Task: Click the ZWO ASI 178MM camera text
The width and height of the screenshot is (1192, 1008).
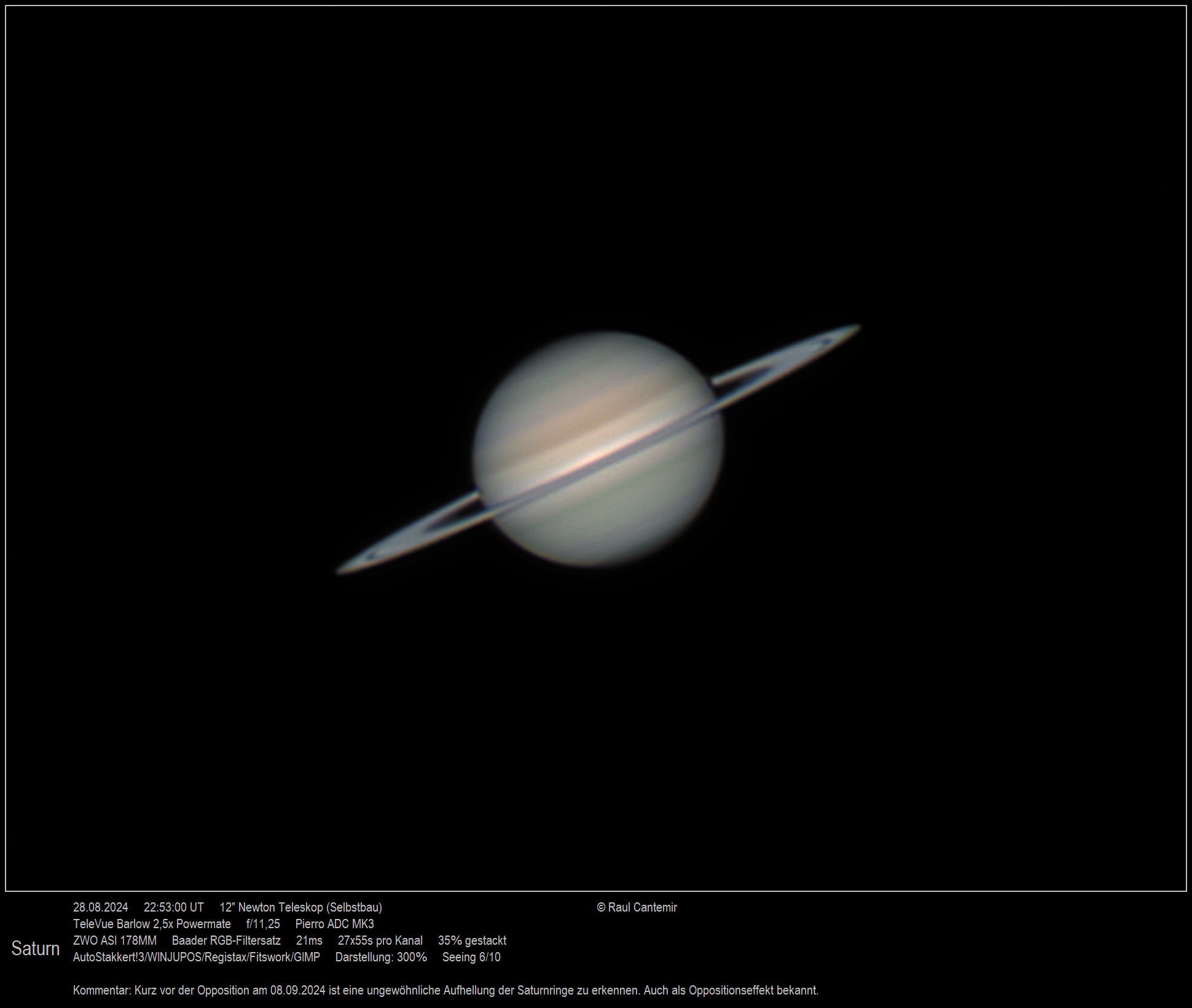Action: click(x=115, y=940)
